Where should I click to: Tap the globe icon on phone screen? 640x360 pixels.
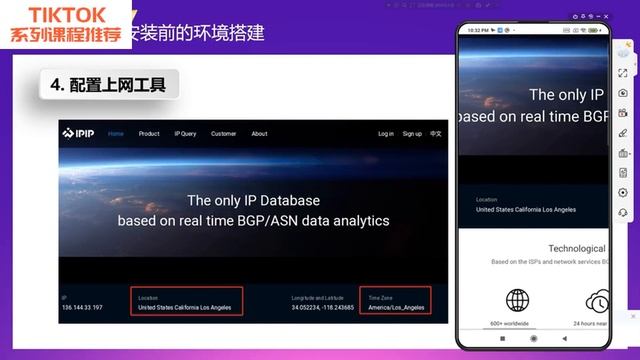[x=517, y=300]
